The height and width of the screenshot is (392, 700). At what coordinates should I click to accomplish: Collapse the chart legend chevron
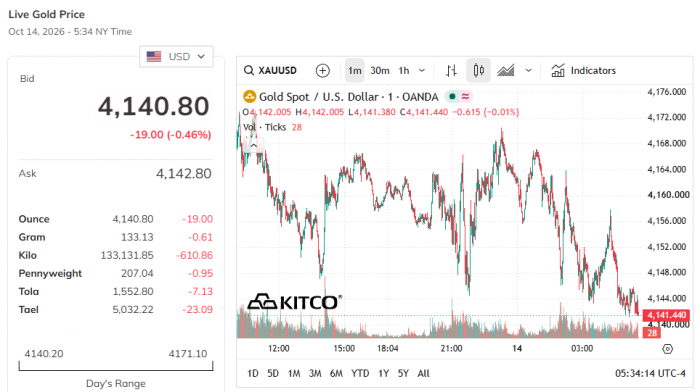(254, 146)
